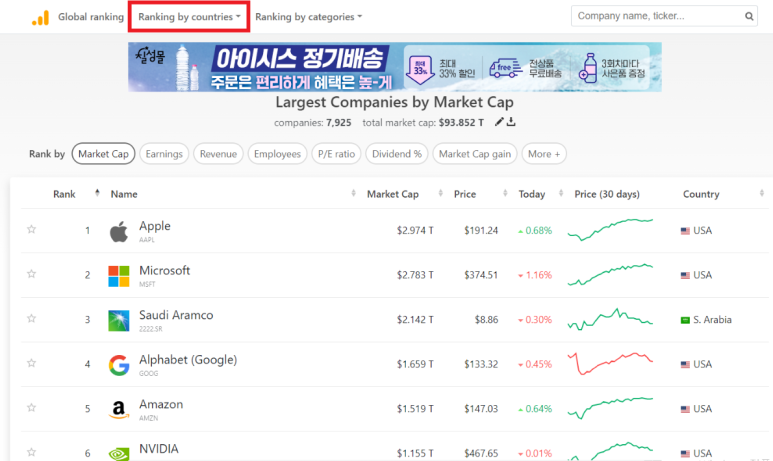Click the S. Arabia country text
Image resolution: width=773 pixels, height=461 pixels.
[712, 319]
